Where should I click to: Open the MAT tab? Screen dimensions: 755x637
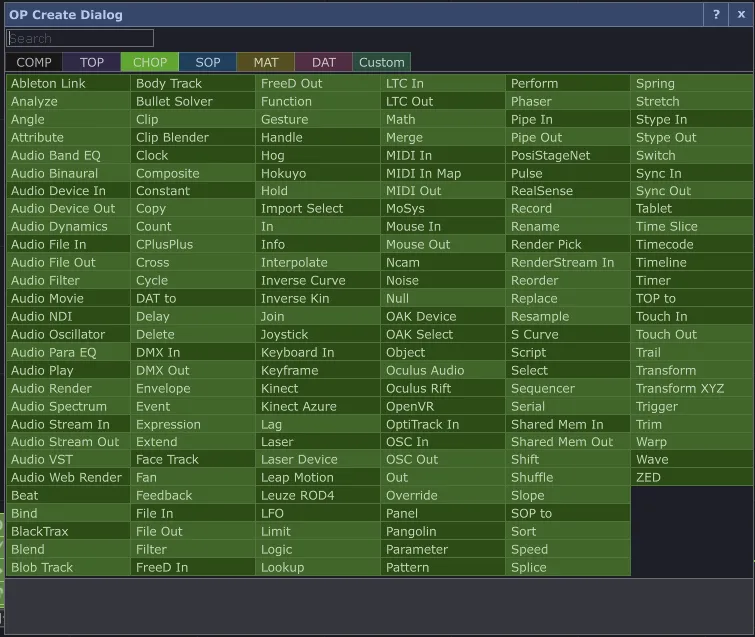[266, 62]
